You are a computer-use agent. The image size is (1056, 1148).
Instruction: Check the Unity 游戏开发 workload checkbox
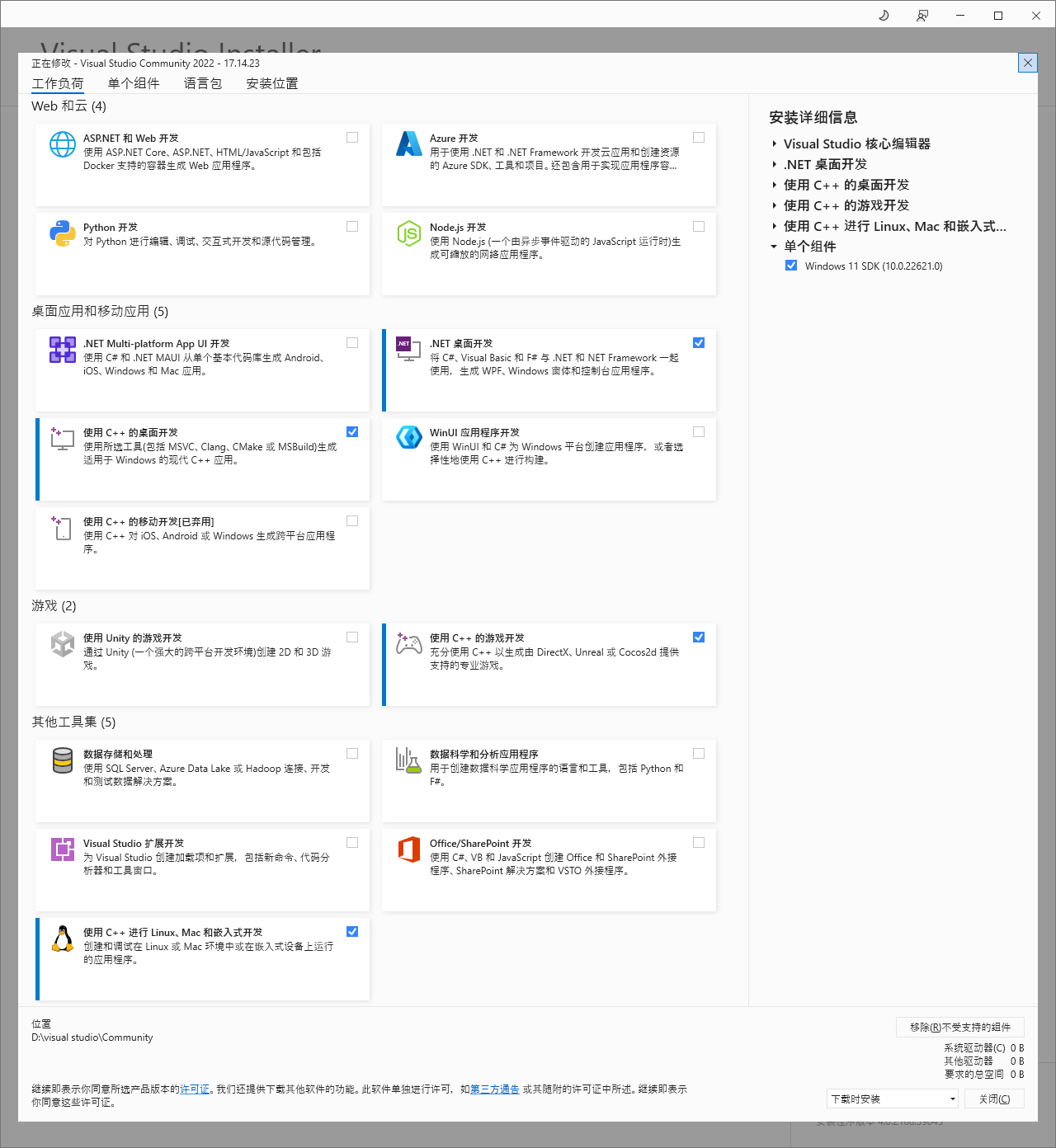pyautogui.click(x=352, y=638)
